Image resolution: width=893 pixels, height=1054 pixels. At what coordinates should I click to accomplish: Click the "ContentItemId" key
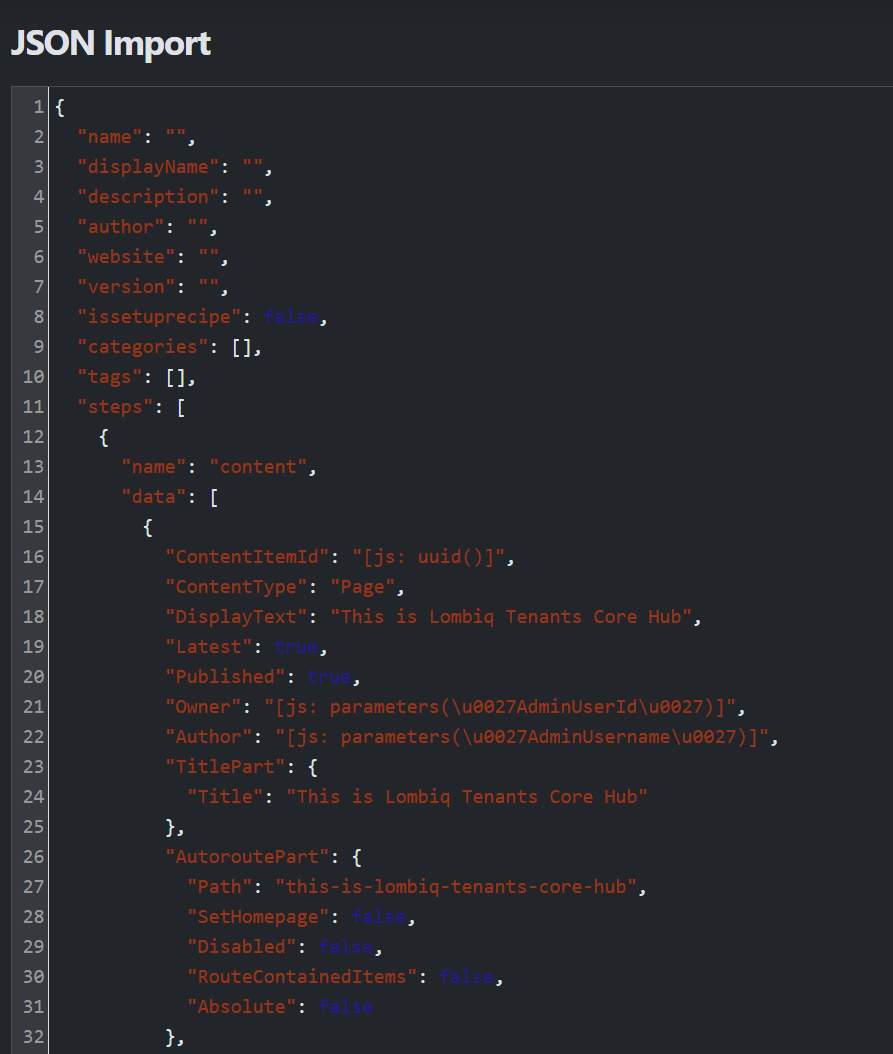(247, 557)
